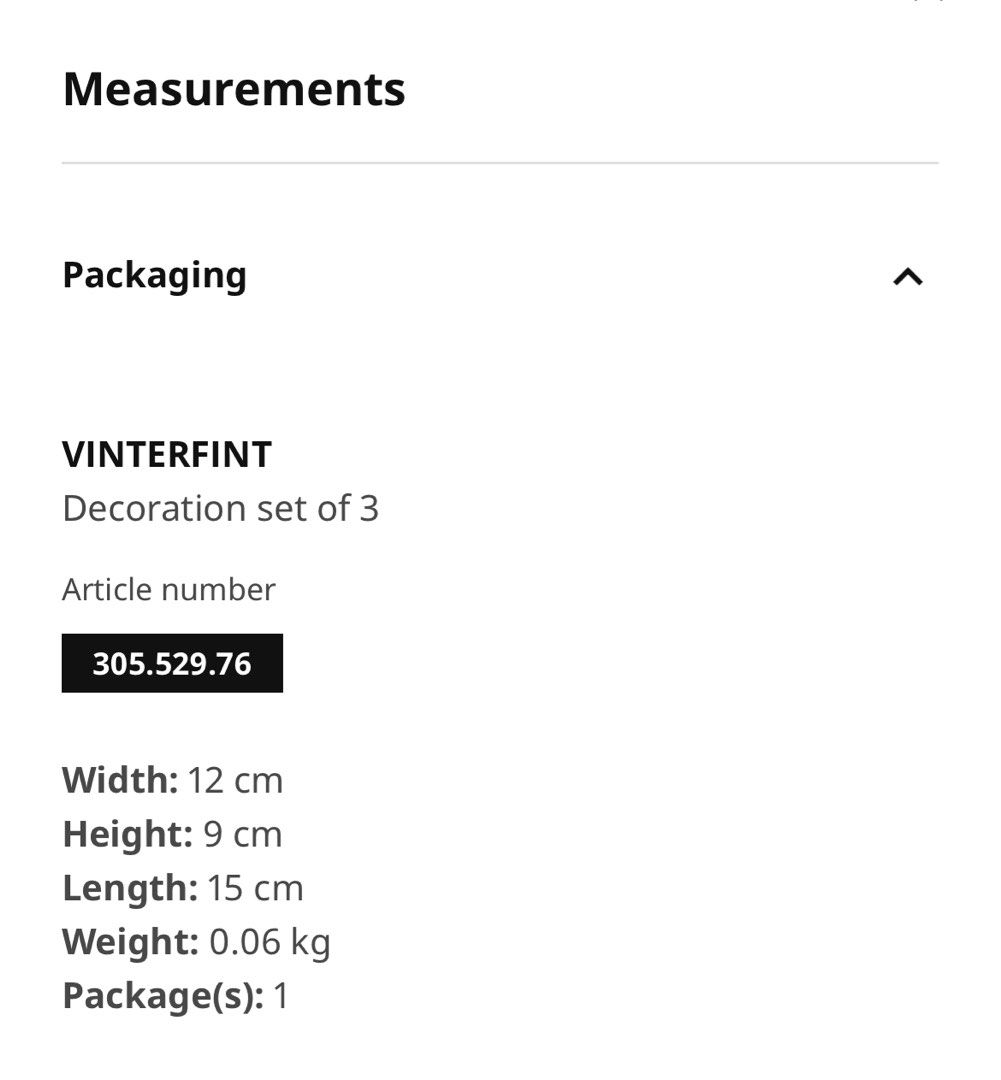Click the Length: 15 cm line
This screenshot has height=1080, width=1001.
[x=182, y=887]
